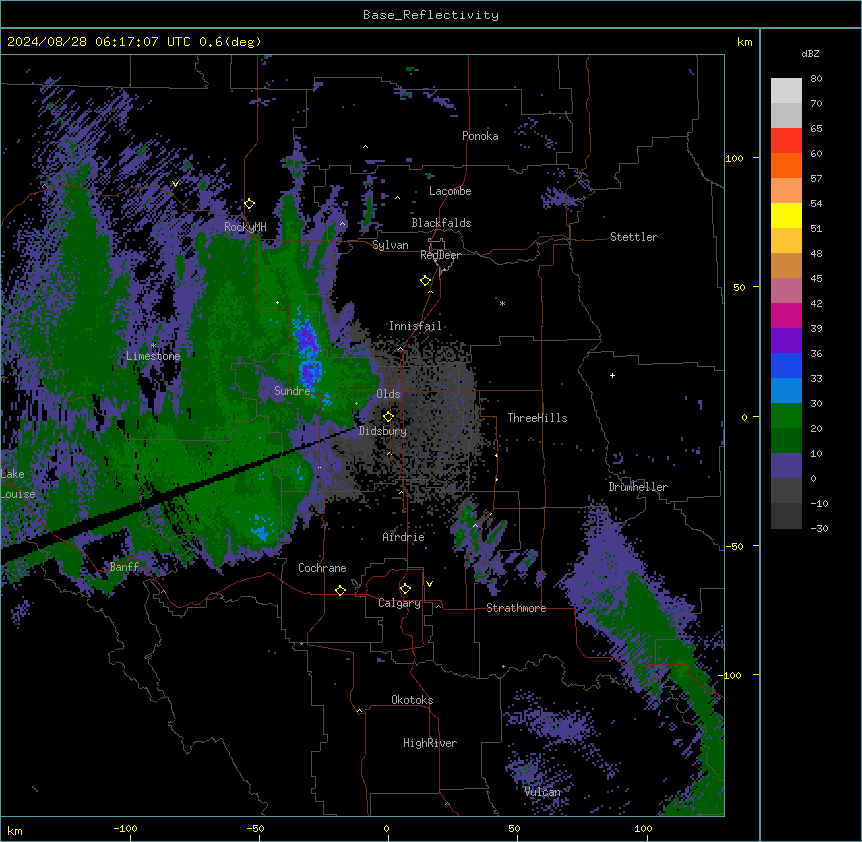Click the 100 tick on the right axis
The height and width of the screenshot is (842, 862).
[x=734, y=158]
